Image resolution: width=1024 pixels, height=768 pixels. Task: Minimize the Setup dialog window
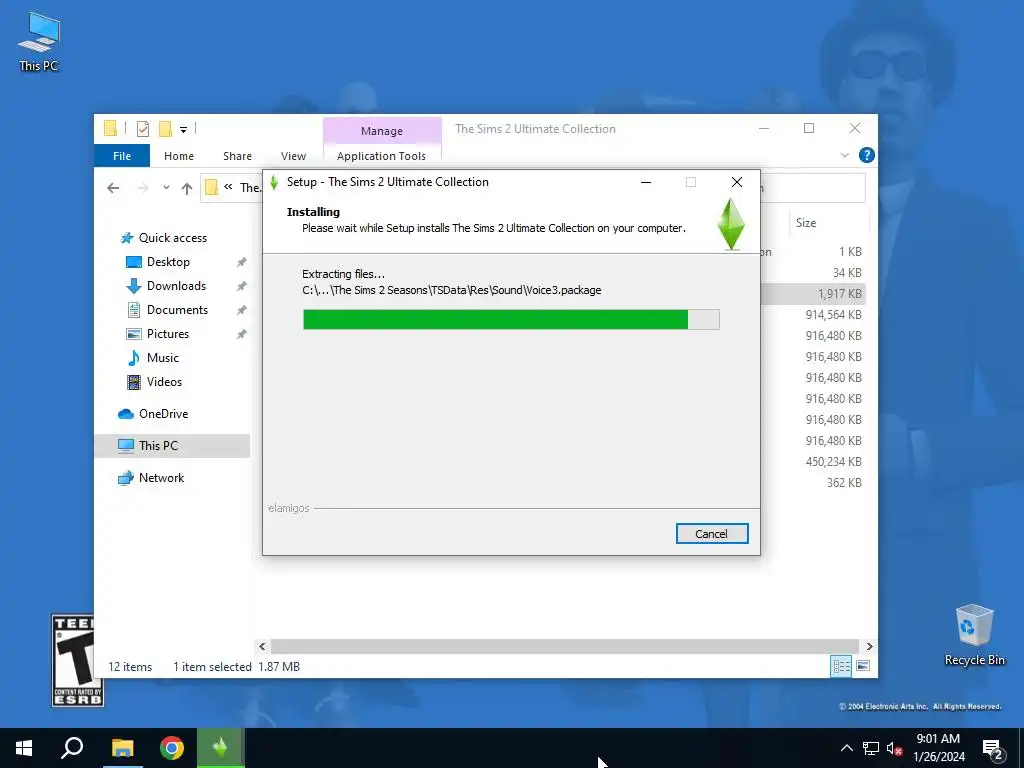tap(646, 182)
